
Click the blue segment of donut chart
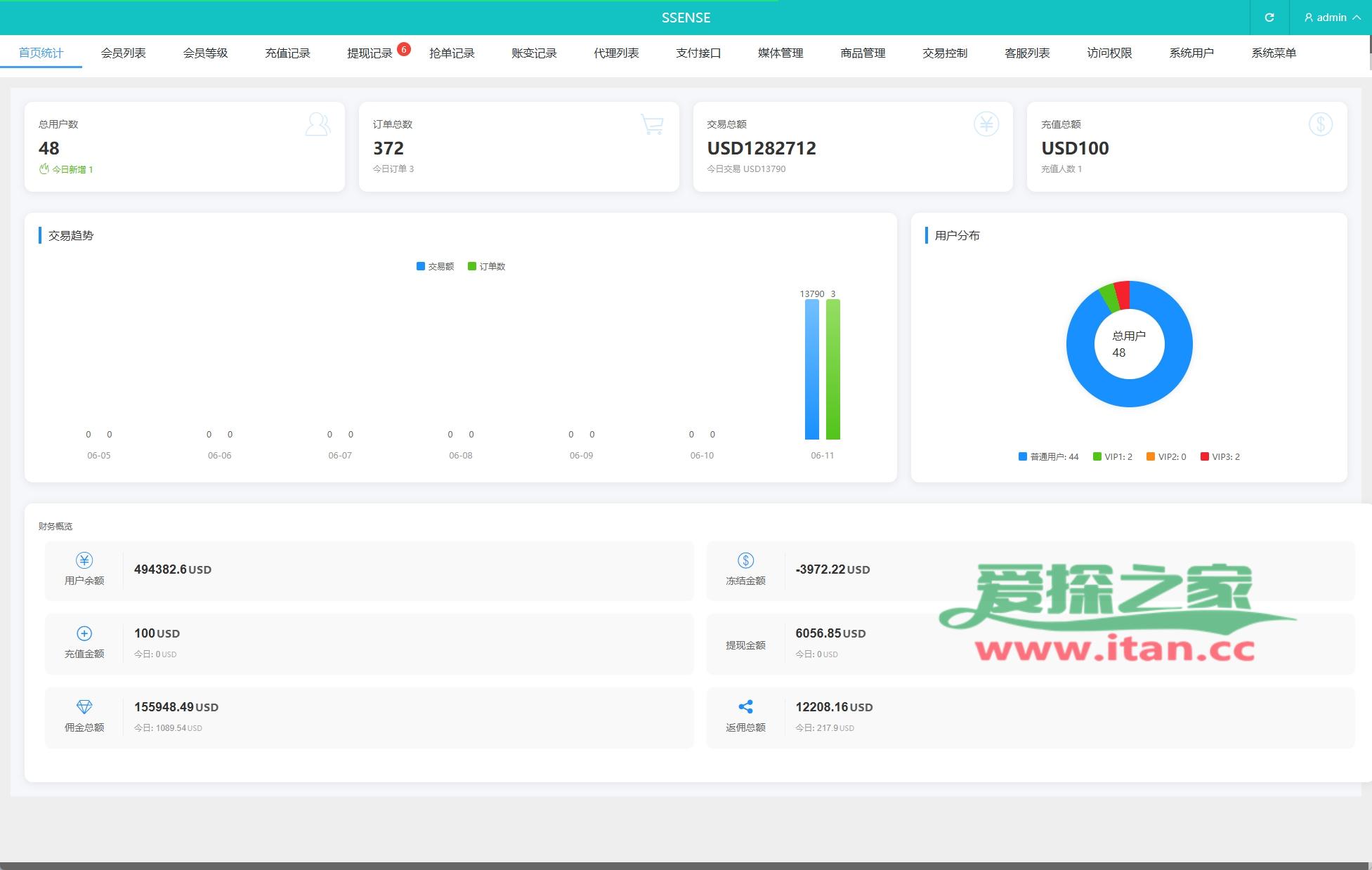pos(1130,393)
